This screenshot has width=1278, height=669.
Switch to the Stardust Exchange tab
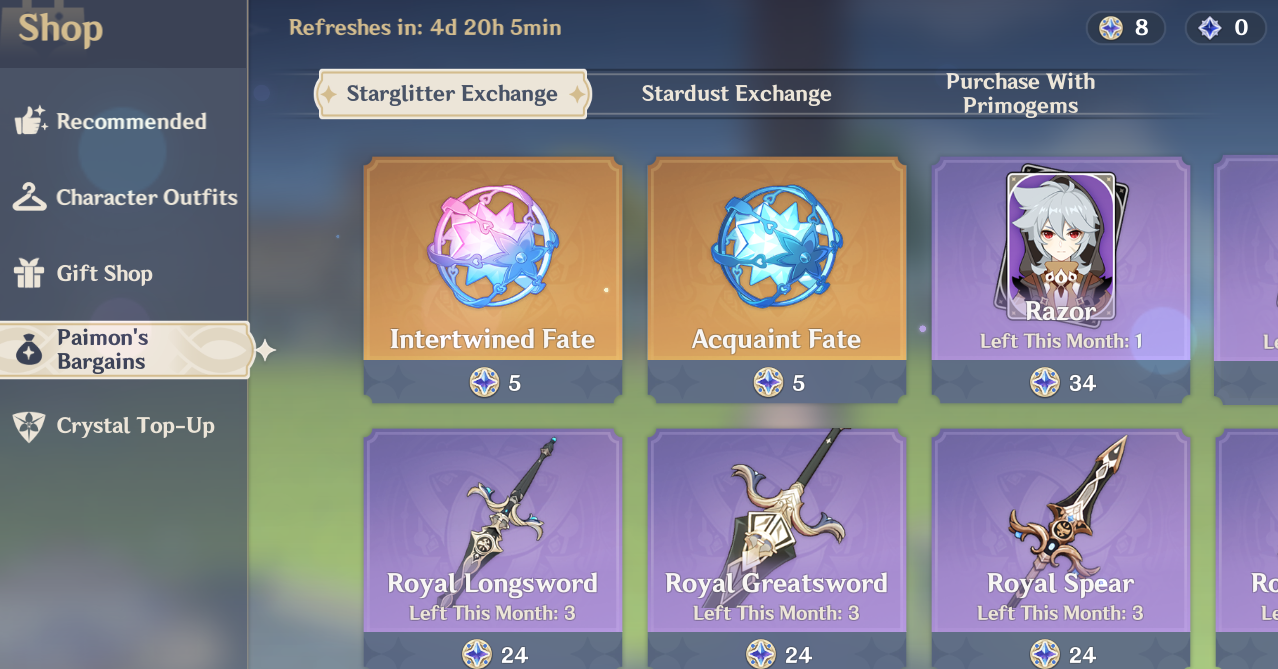[x=736, y=94]
